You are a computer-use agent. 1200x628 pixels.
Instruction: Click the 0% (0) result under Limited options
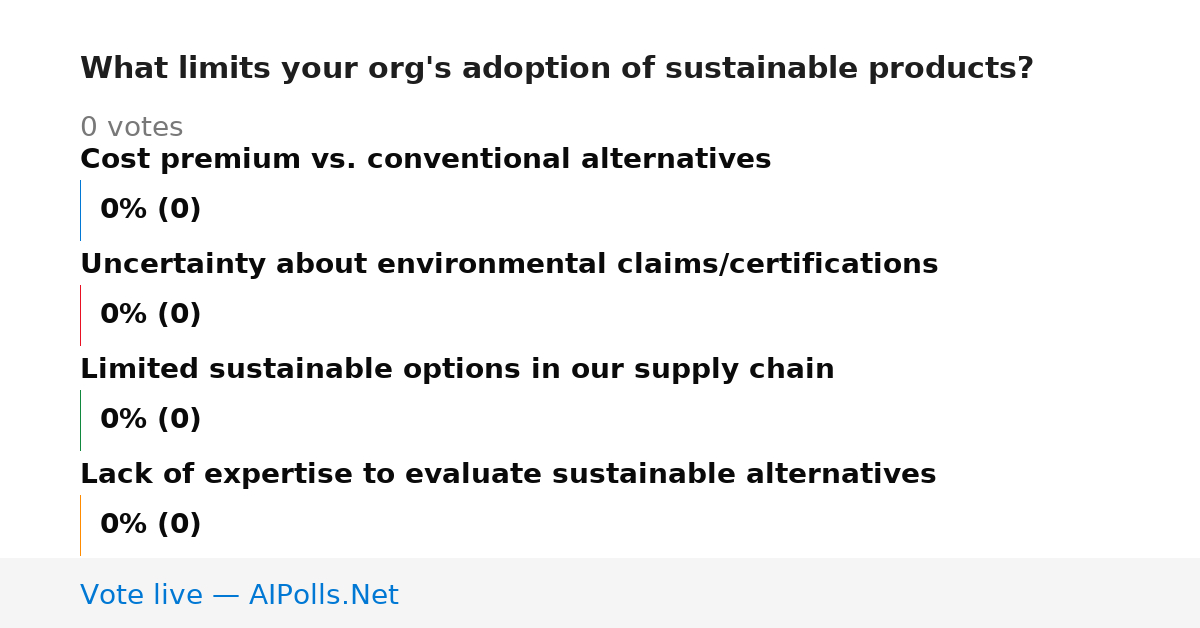point(150,420)
